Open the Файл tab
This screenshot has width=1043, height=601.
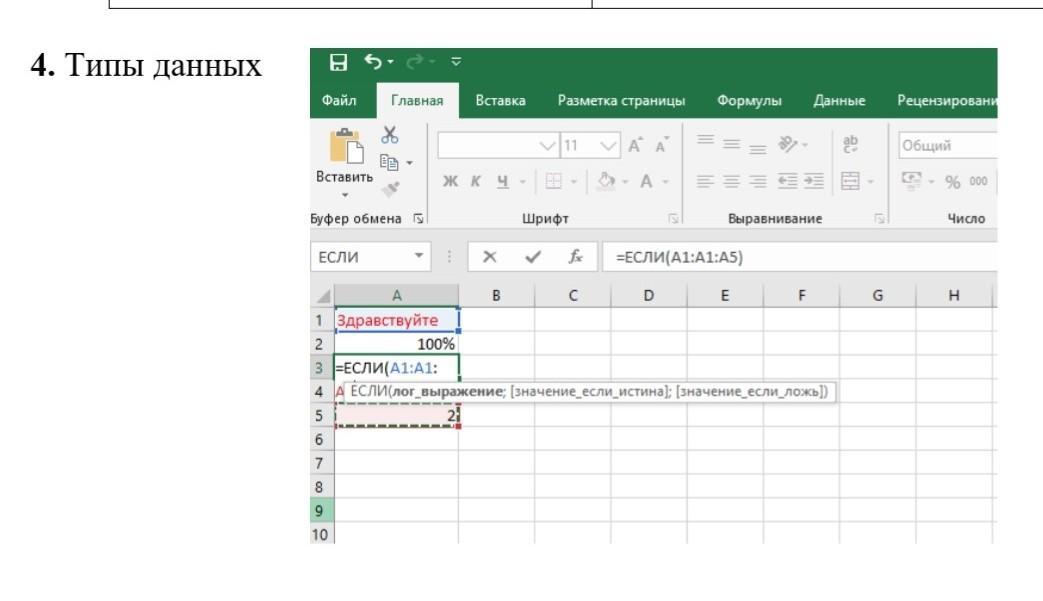(x=339, y=100)
